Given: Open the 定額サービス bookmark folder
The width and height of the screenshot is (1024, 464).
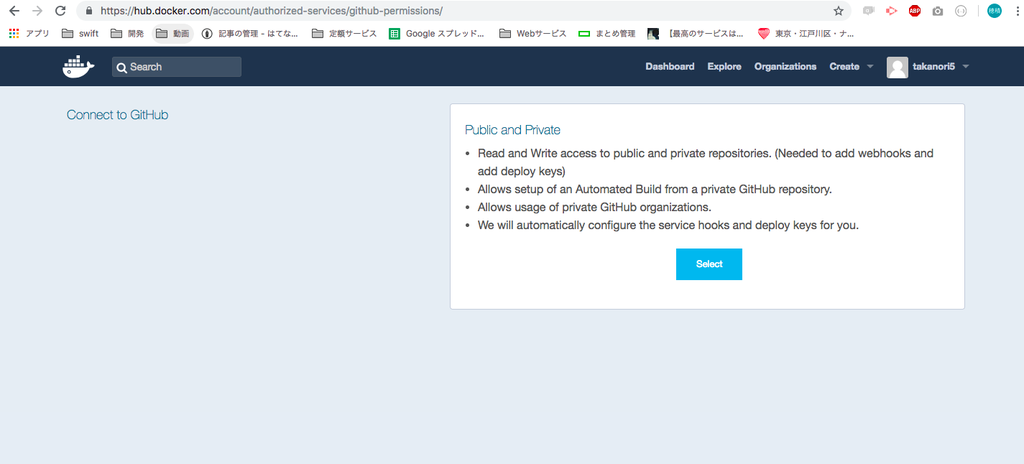Looking at the screenshot, I should point(344,33).
